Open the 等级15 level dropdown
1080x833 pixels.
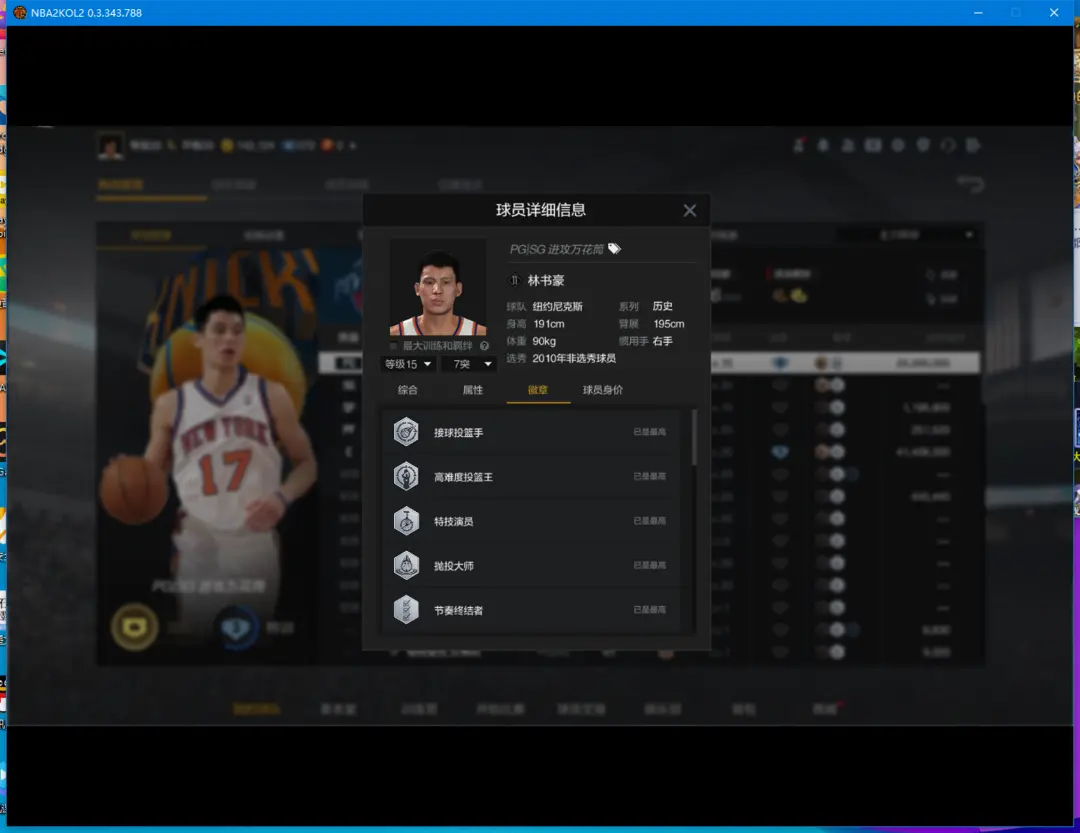pyautogui.click(x=408, y=364)
